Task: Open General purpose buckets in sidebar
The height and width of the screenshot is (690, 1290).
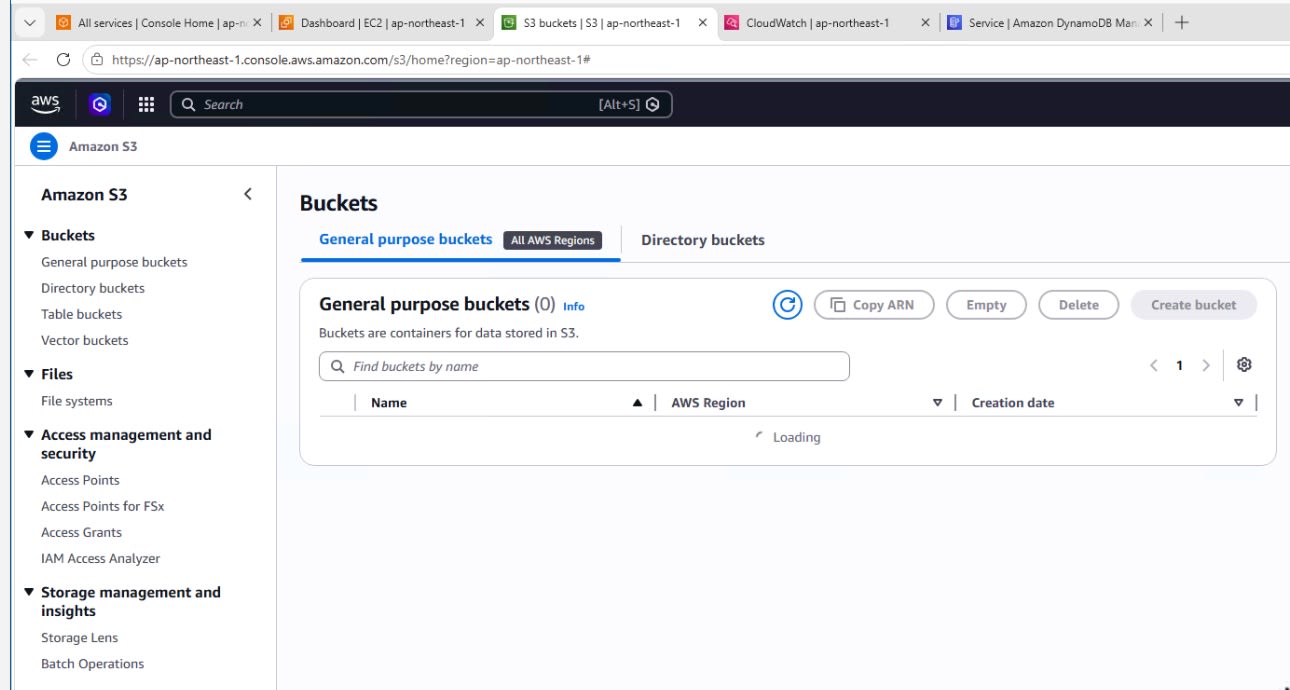Action: (x=114, y=262)
